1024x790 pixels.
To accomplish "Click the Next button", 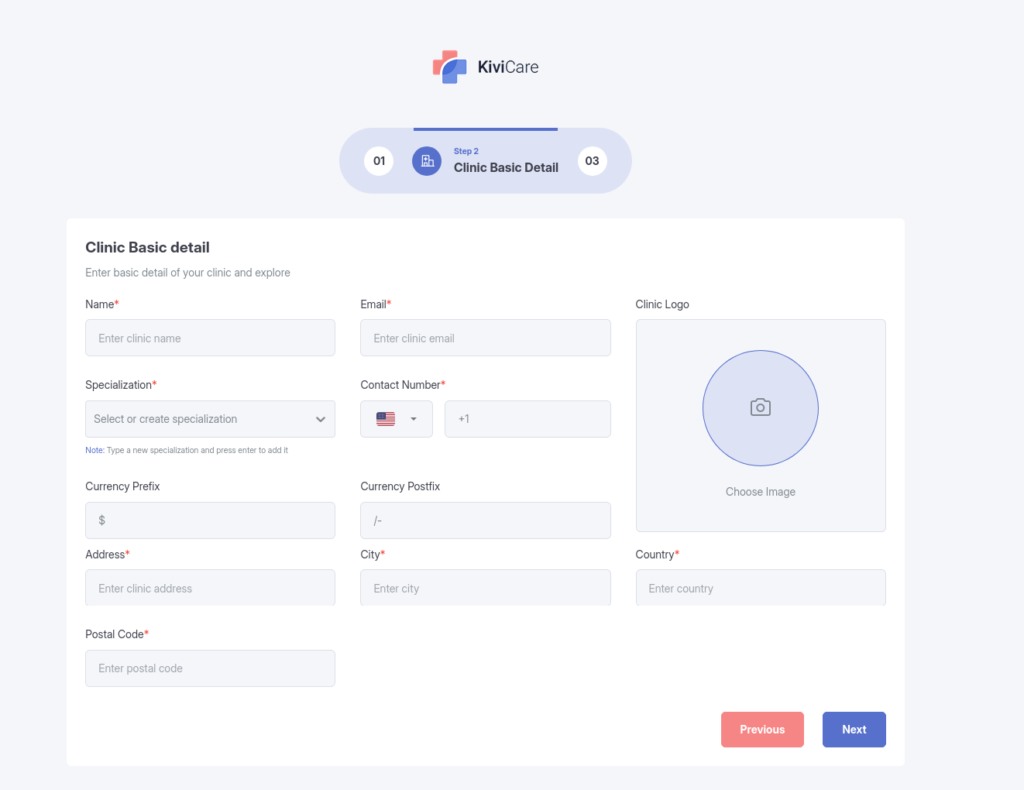I will point(854,729).
